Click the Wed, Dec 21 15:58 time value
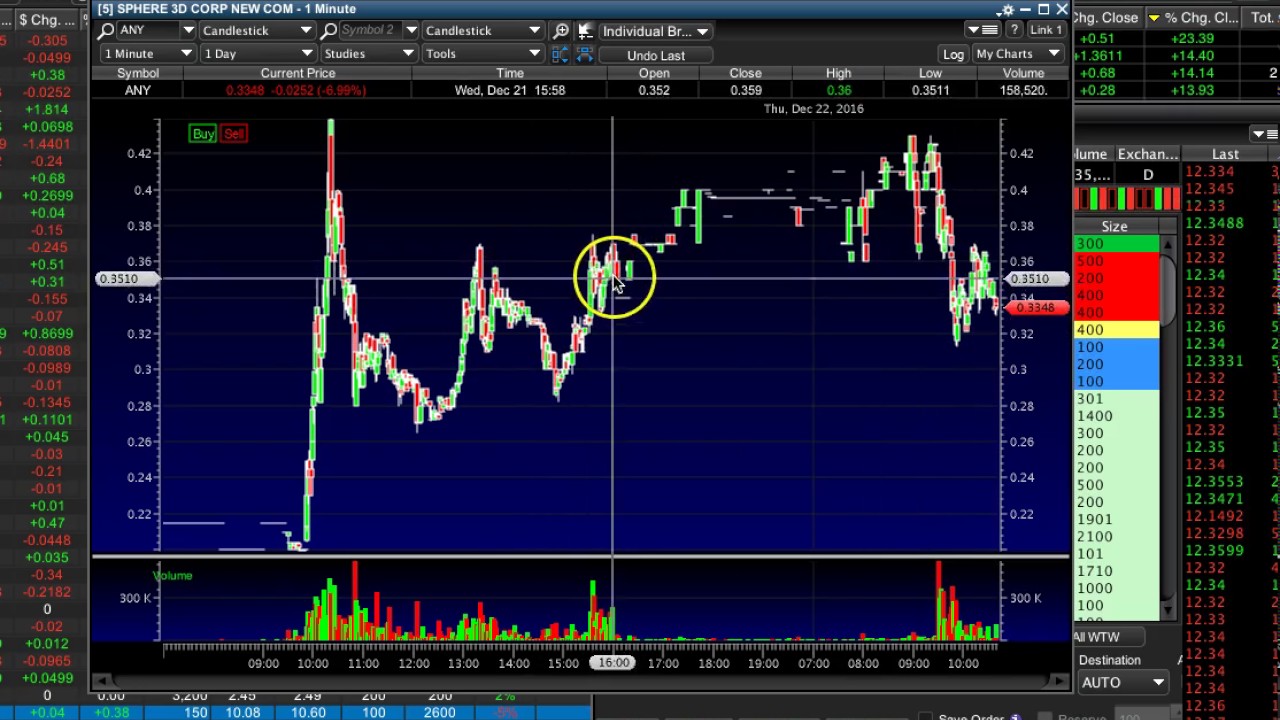 (x=510, y=90)
